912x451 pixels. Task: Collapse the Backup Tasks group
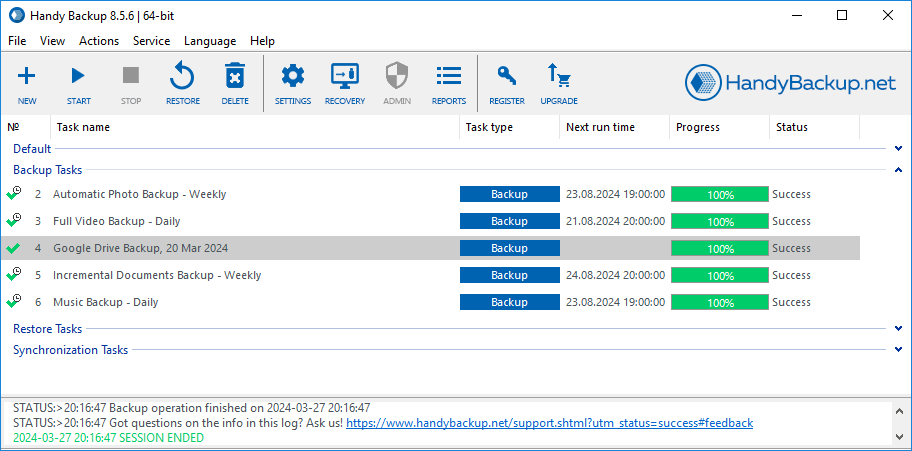point(899,170)
